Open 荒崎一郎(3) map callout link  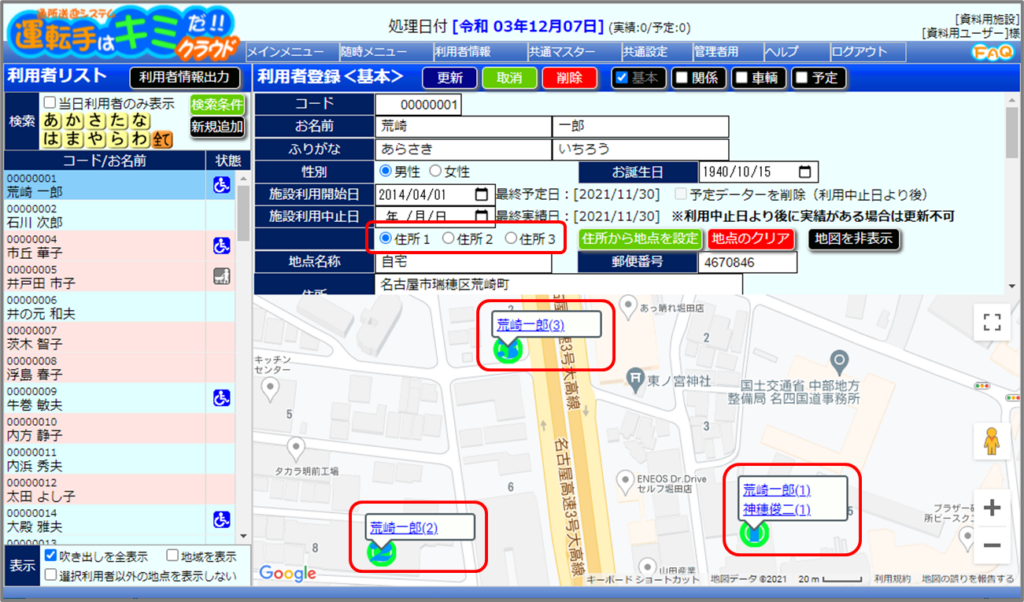point(530,325)
